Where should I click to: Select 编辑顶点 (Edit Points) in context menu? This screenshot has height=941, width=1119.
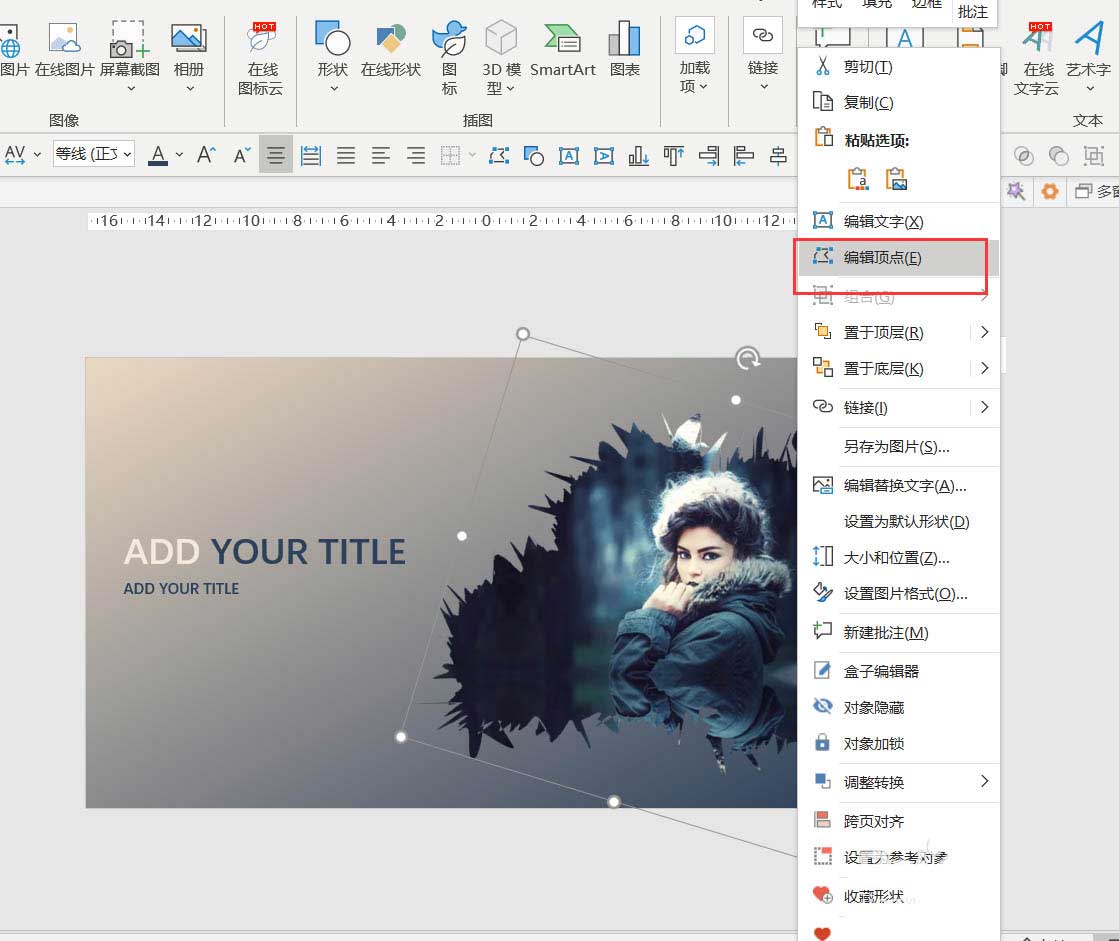click(x=882, y=257)
